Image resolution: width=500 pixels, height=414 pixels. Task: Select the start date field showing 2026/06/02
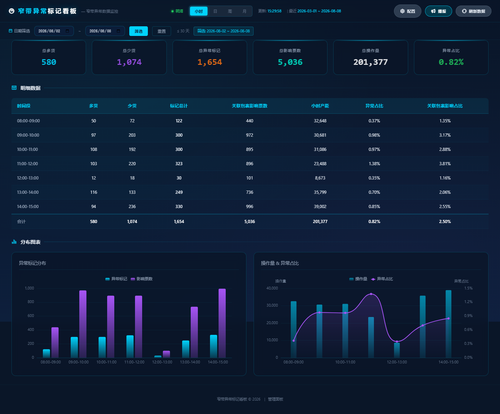[54, 31]
